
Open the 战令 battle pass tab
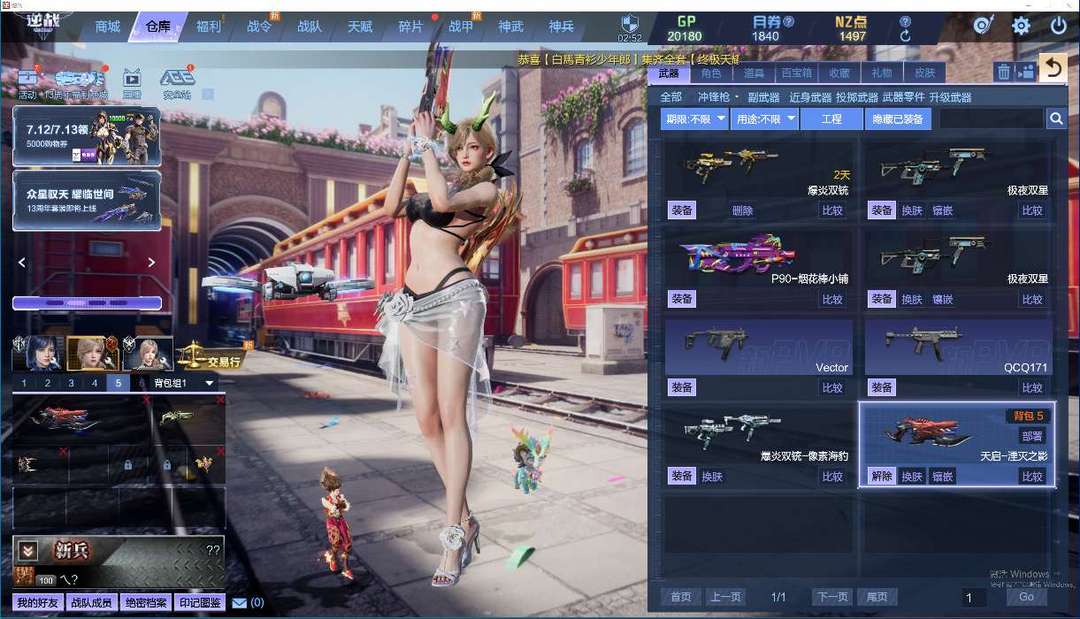point(259,26)
